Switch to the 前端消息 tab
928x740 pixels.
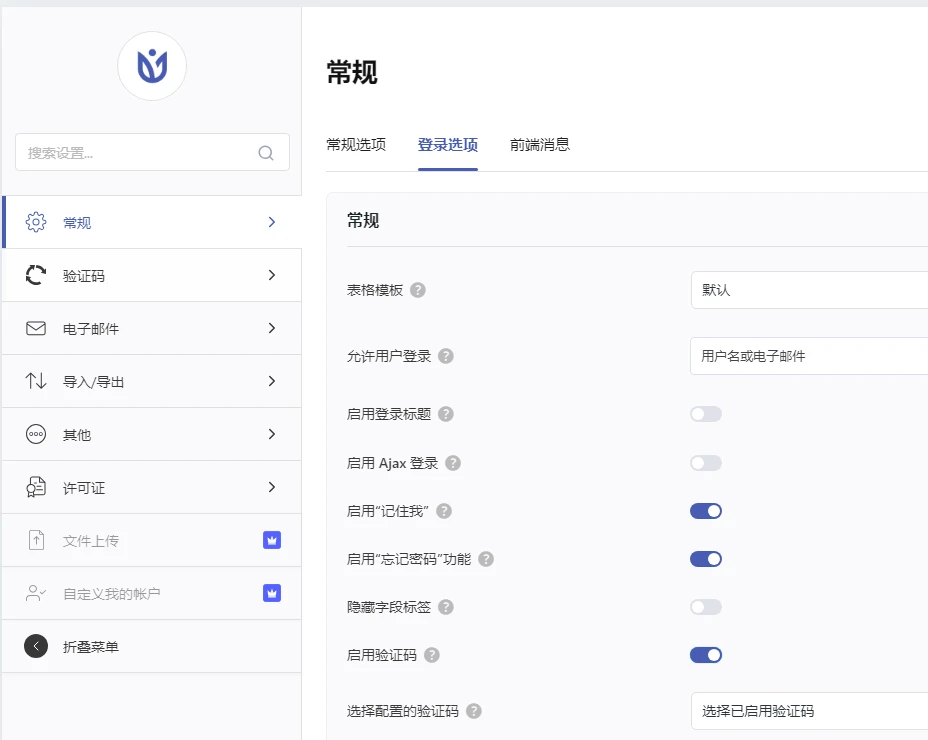click(x=541, y=144)
